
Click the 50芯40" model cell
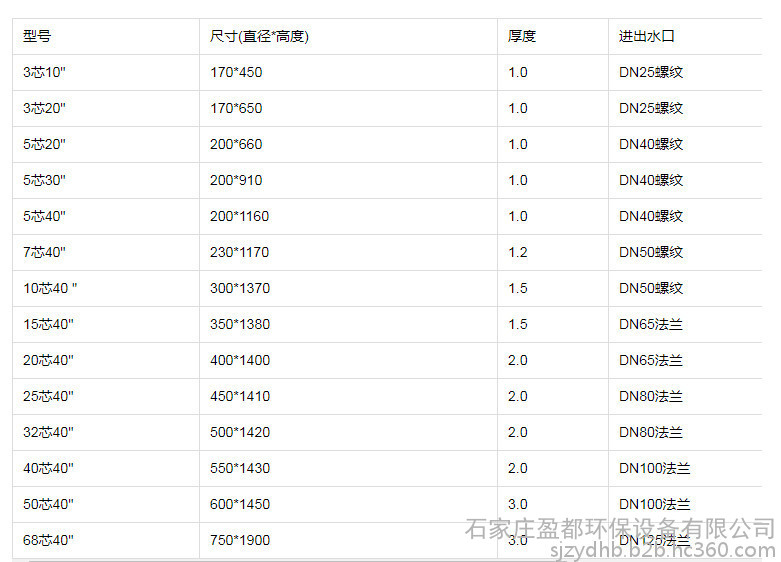[x=48, y=504]
